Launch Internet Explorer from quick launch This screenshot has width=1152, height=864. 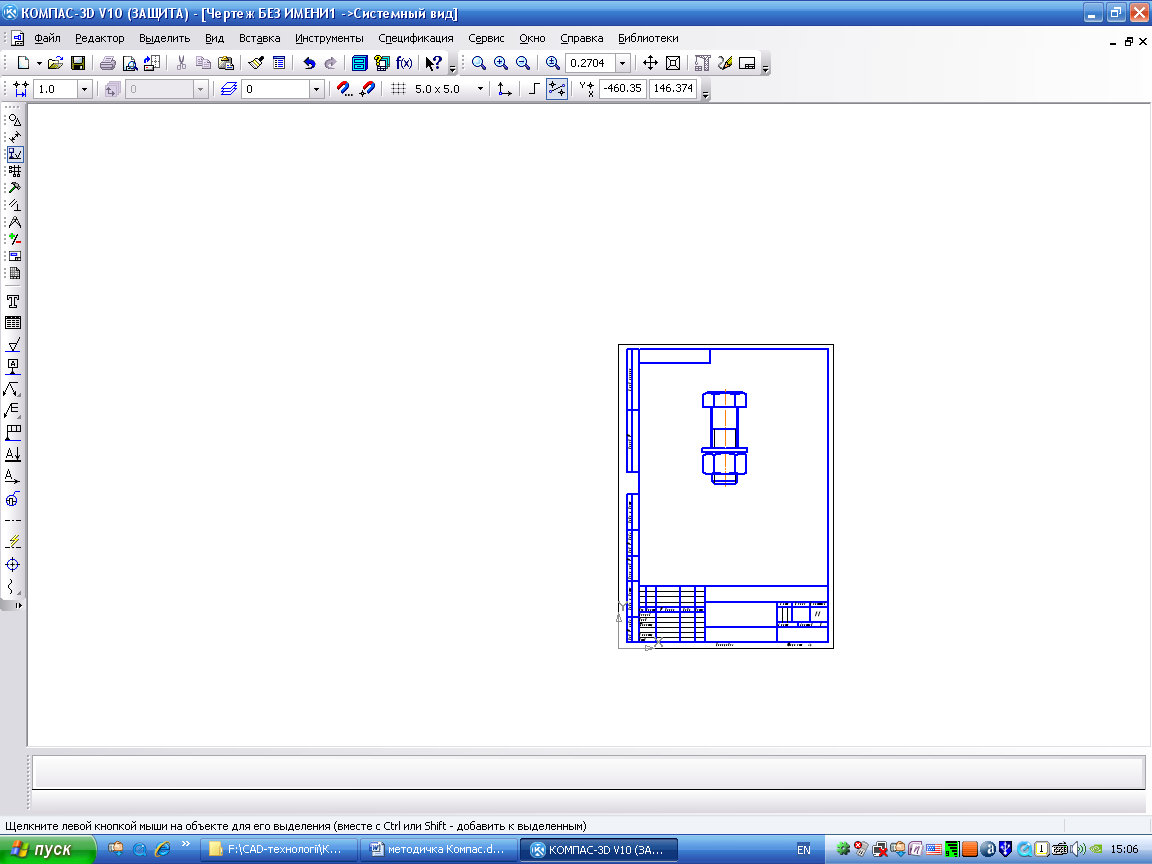point(162,849)
